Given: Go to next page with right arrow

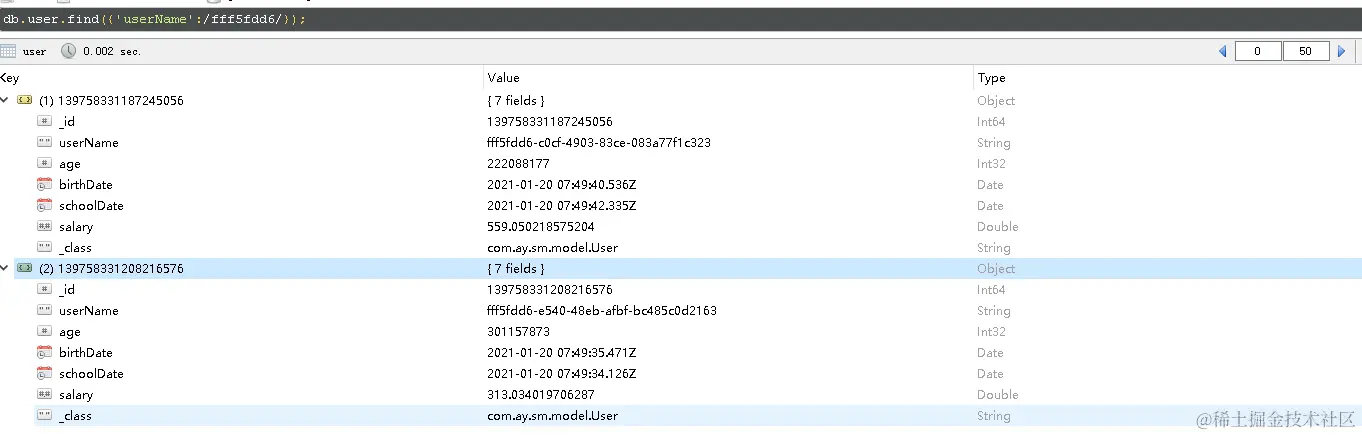Looking at the screenshot, I should 1342,51.
